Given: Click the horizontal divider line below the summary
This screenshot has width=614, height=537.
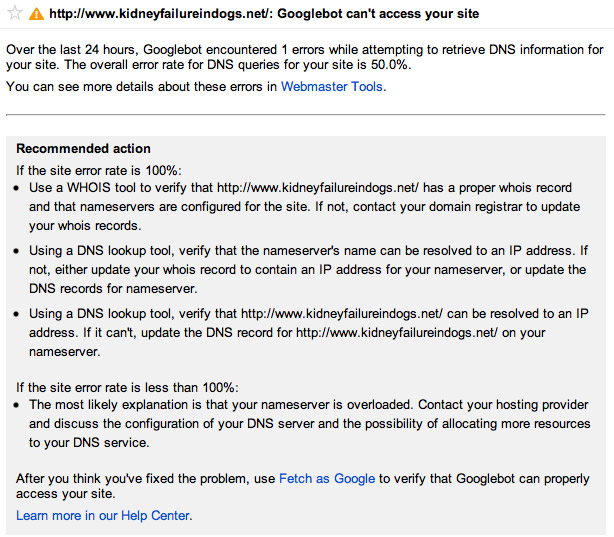Looking at the screenshot, I should click(x=305, y=115).
